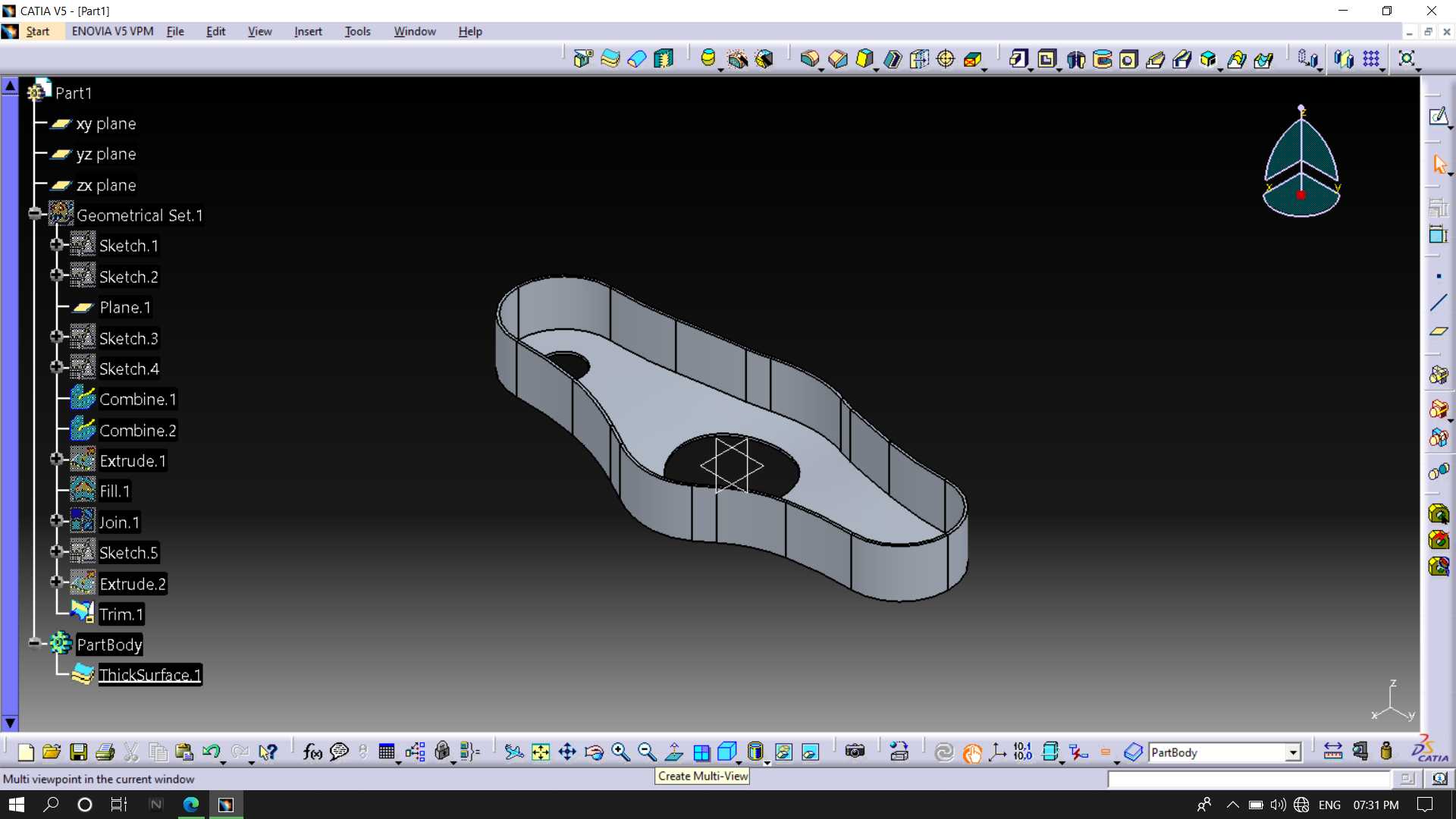The image size is (1456, 819).
Task: Open the Insert menu
Action: pos(308,31)
